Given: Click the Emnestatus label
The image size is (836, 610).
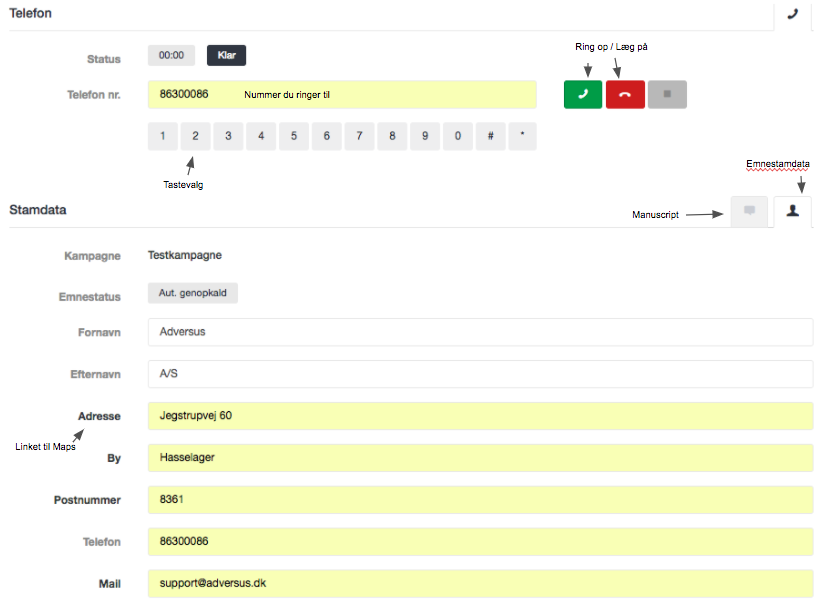Looking at the screenshot, I should click(90, 297).
